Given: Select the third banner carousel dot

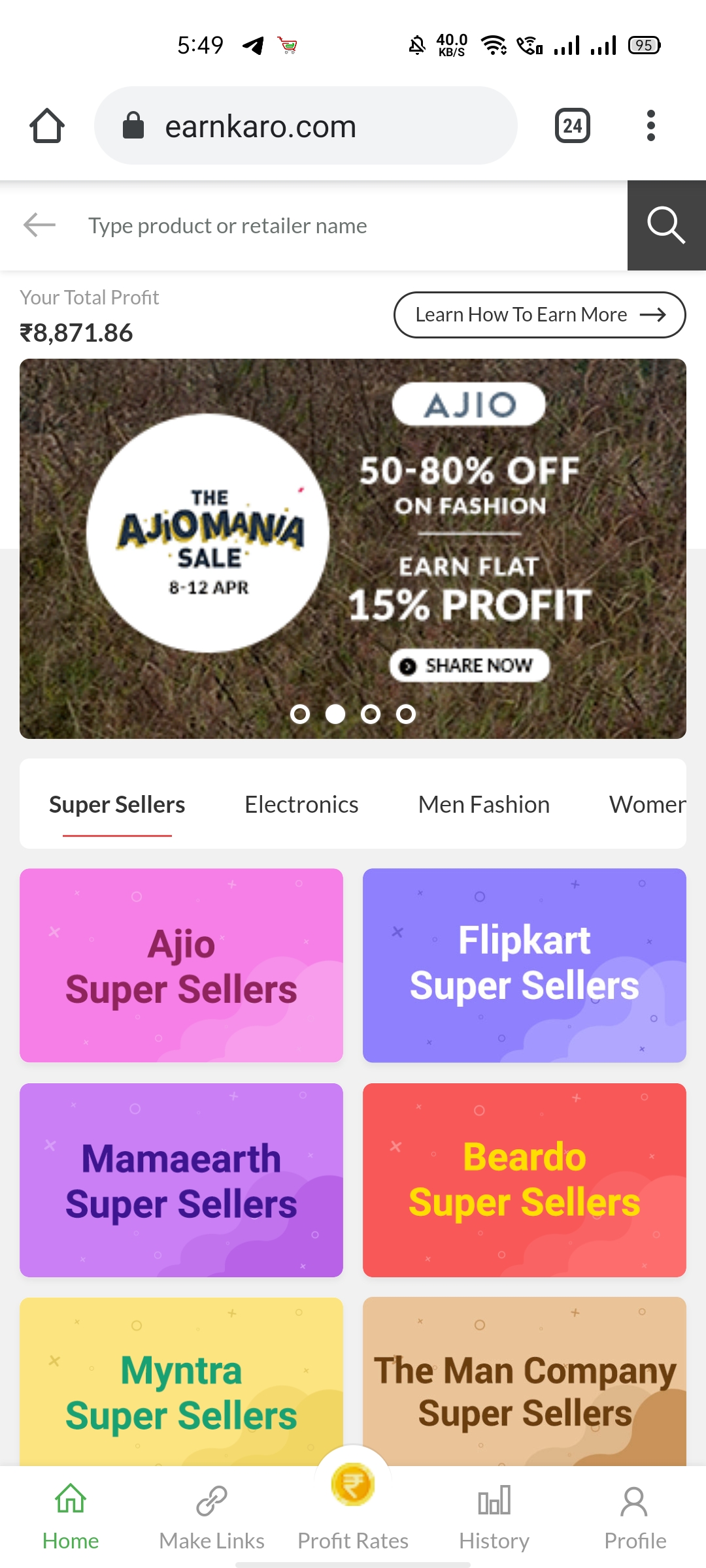Looking at the screenshot, I should (371, 714).
